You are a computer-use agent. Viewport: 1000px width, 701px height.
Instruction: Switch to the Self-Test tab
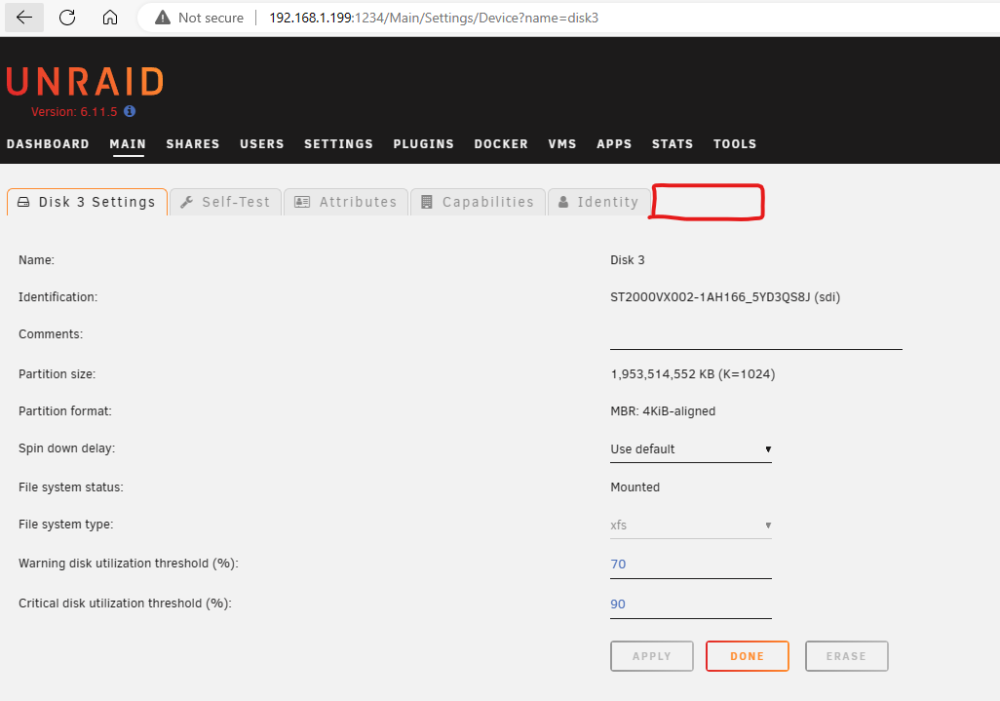click(x=226, y=202)
